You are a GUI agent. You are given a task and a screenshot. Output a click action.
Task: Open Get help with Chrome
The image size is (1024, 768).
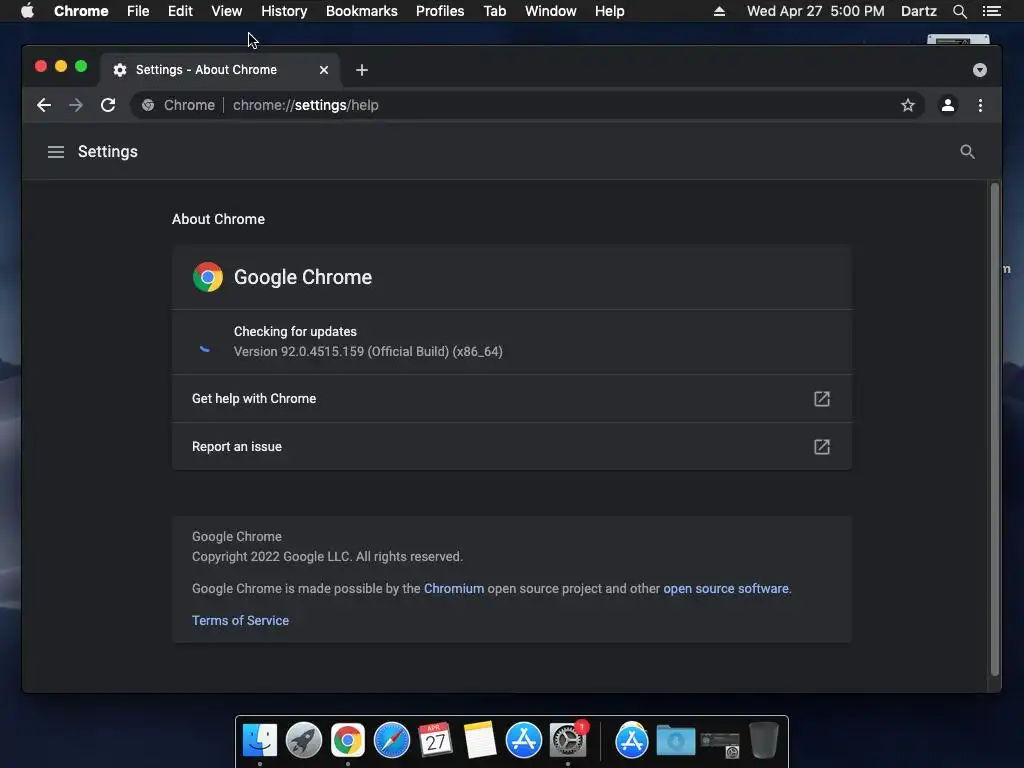point(512,399)
